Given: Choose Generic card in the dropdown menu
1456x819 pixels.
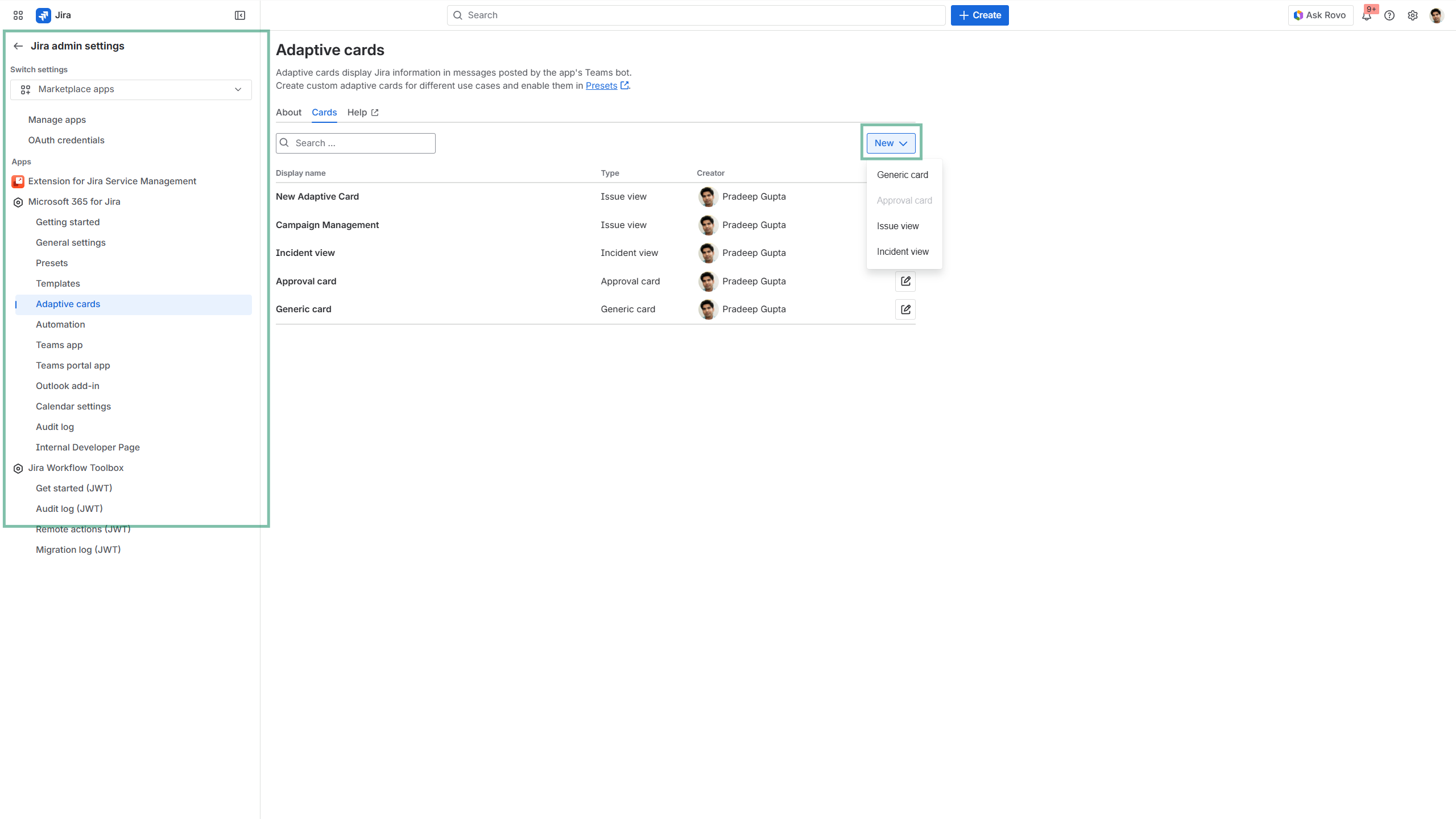Looking at the screenshot, I should (902, 175).
